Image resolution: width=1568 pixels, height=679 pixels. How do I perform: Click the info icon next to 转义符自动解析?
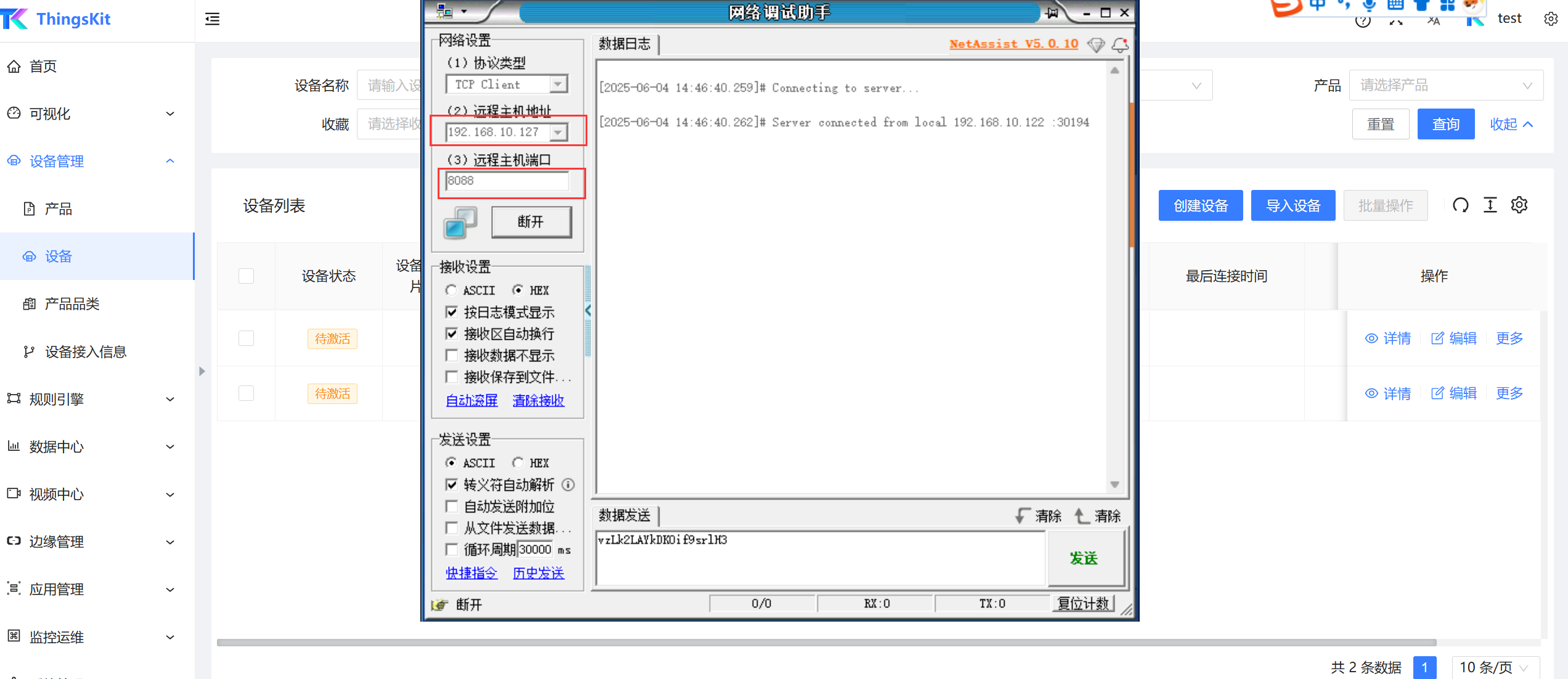point(568,485)
